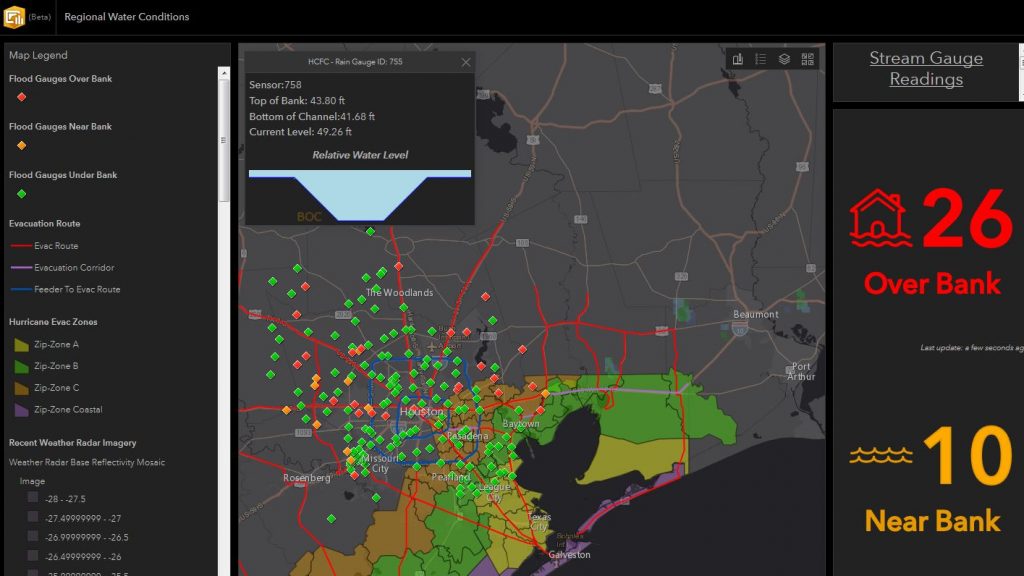This screenshot has height=576, width=1024.
Task: Open the basemap gallery grid icon
Action: 807,59
